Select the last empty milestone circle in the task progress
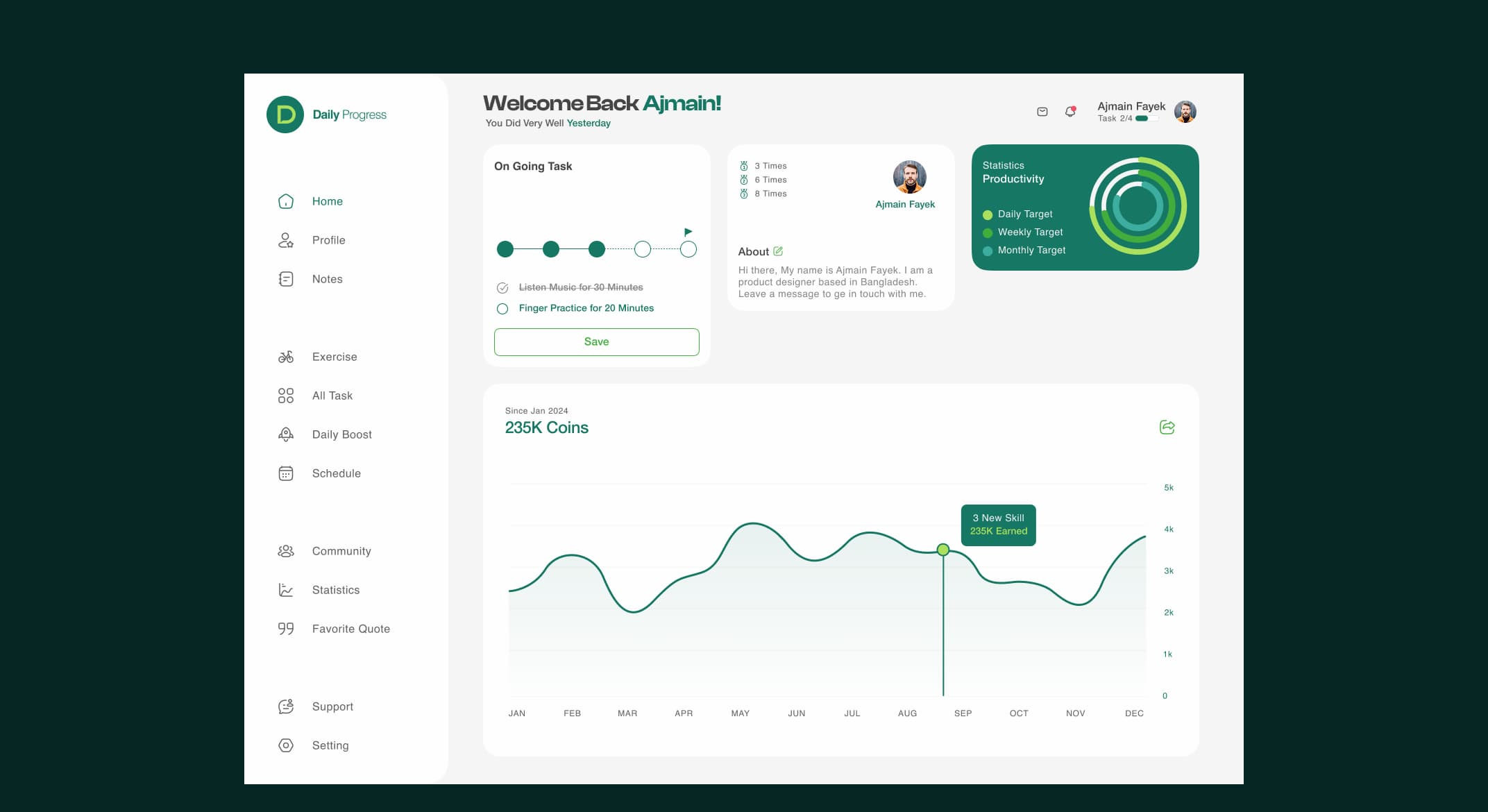 (x=688, y=248)
